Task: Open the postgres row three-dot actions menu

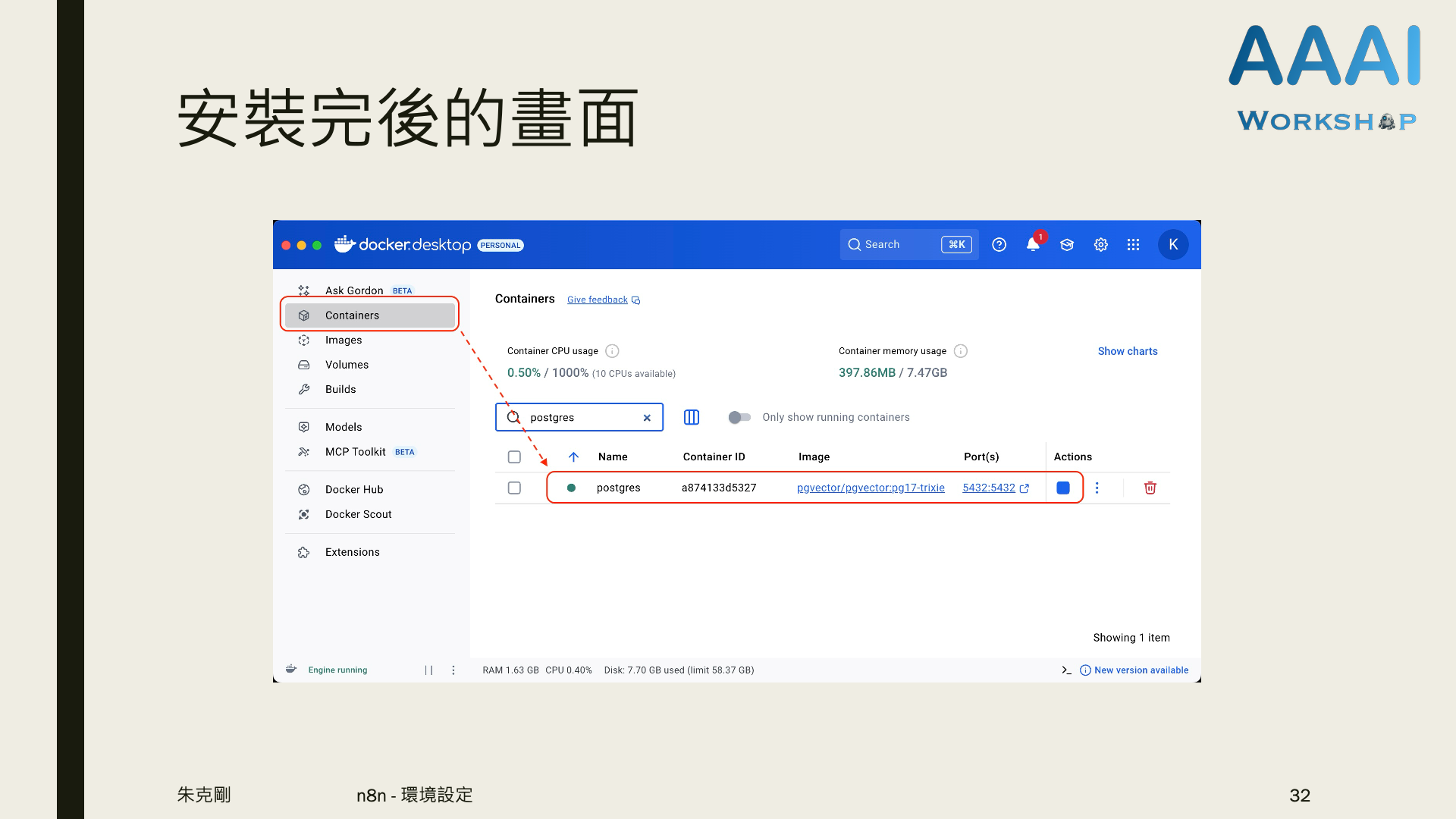Action: (x=1097, y=488)
